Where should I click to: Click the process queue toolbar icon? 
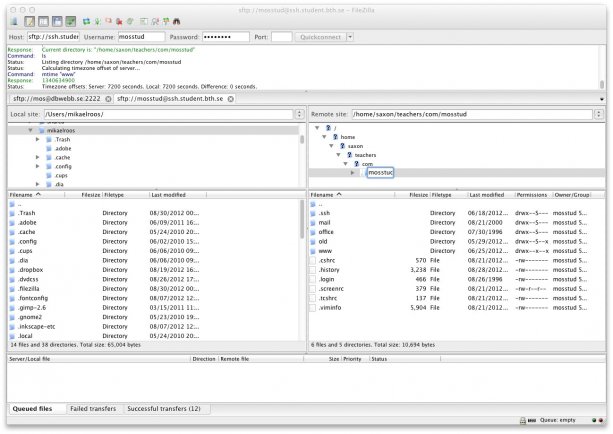coord(97,22)
